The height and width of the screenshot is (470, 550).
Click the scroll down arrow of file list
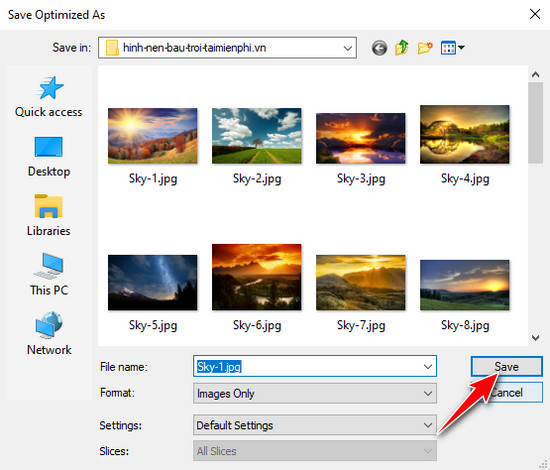click(535, 338)
